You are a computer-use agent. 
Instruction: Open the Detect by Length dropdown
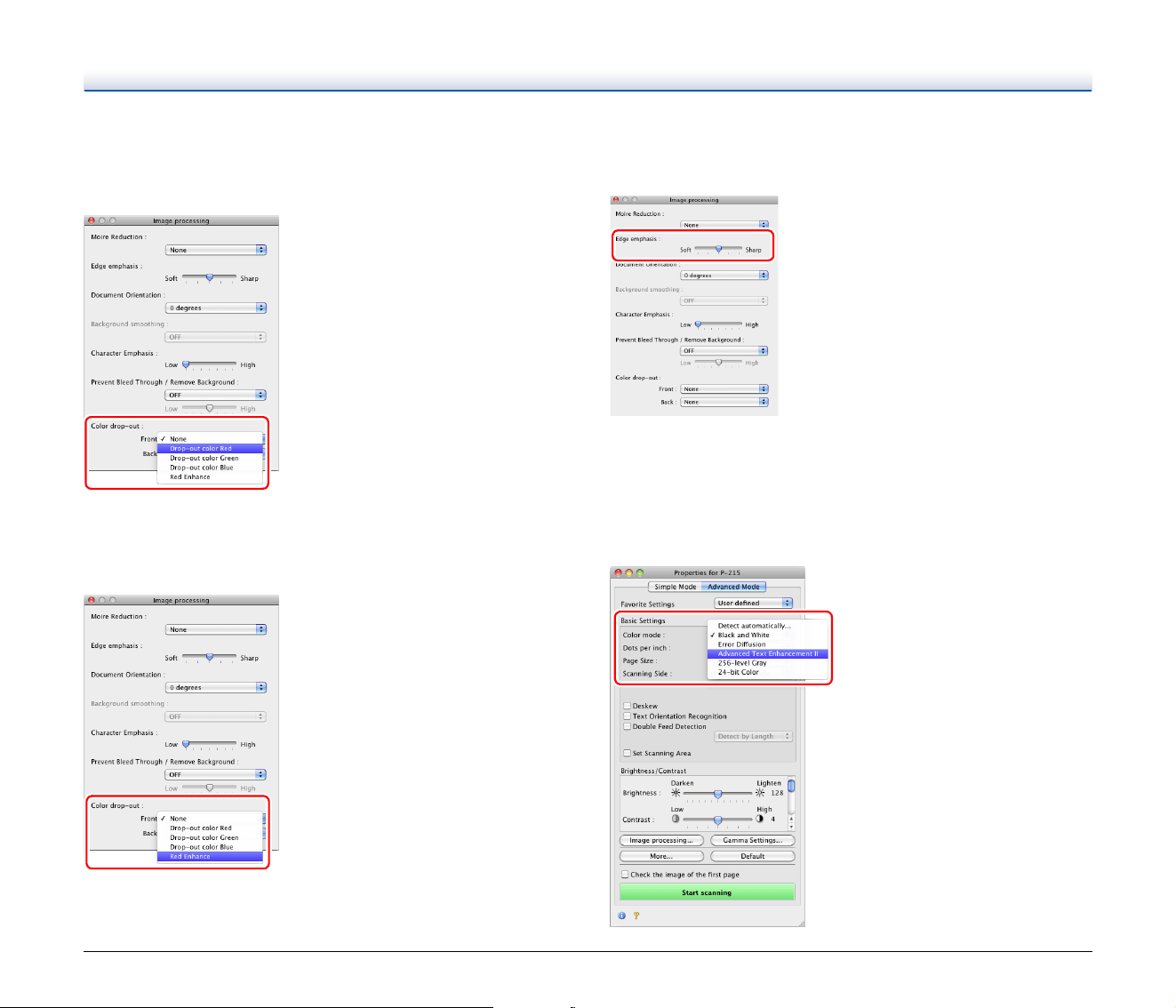pos(753,736)
